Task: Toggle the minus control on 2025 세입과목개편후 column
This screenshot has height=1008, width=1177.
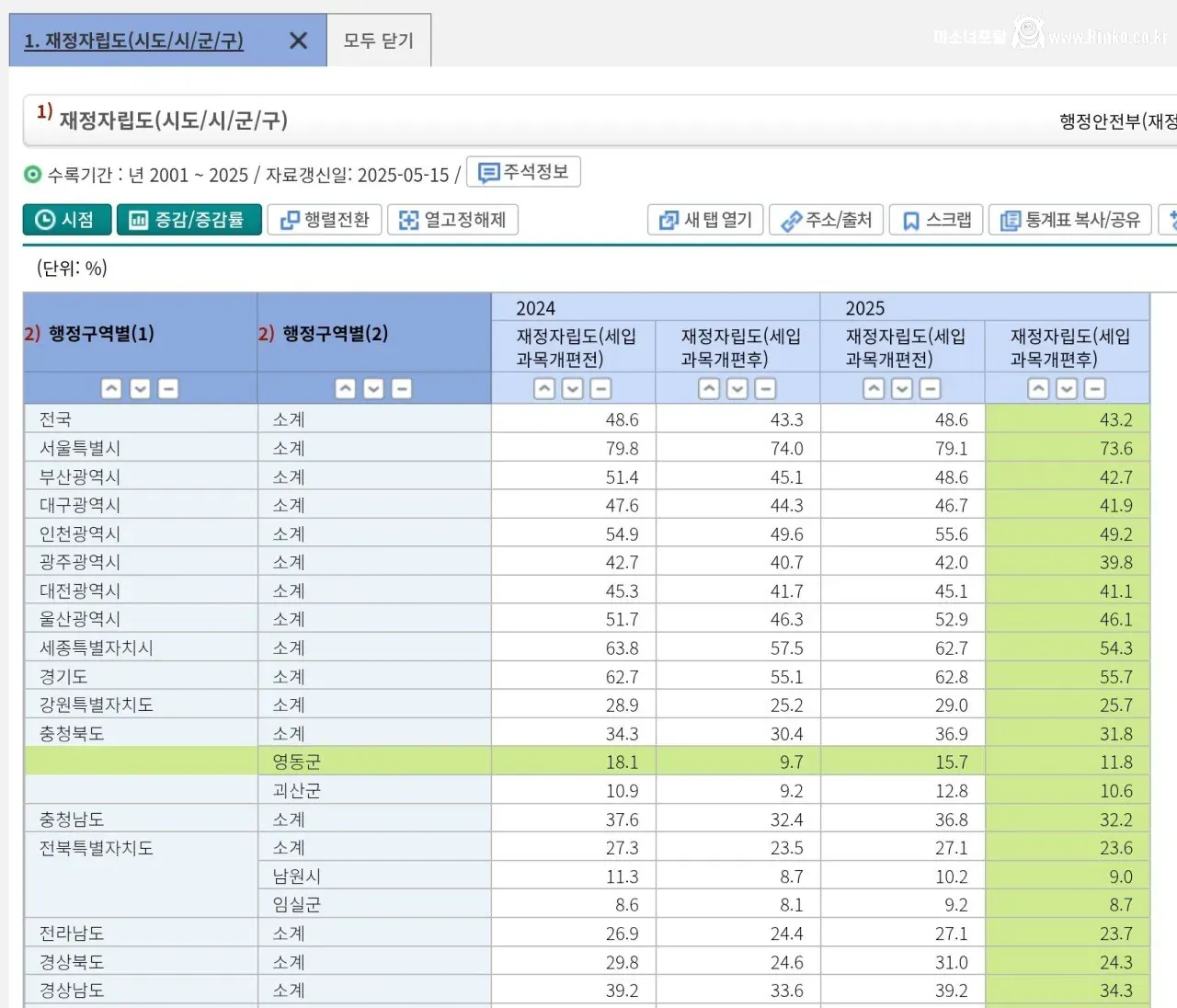Action: [1094, 388]
